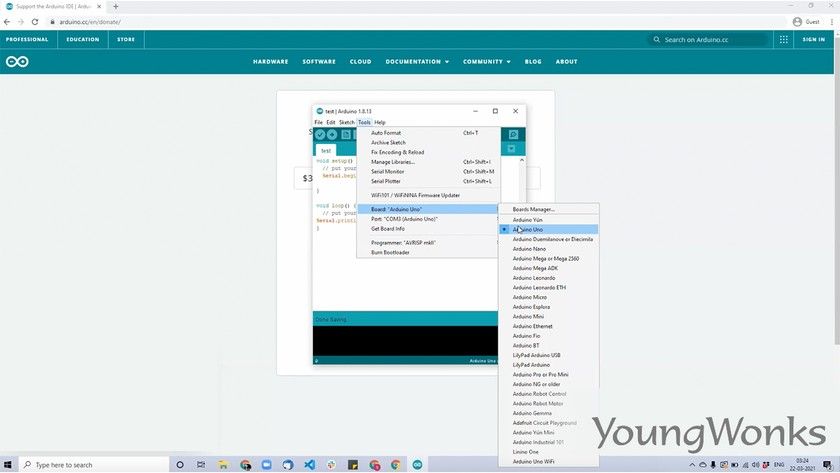Click the New sketch icon in Arduino toolbar
Viewport: 840px width, 473px height.
tap(346, 134)
